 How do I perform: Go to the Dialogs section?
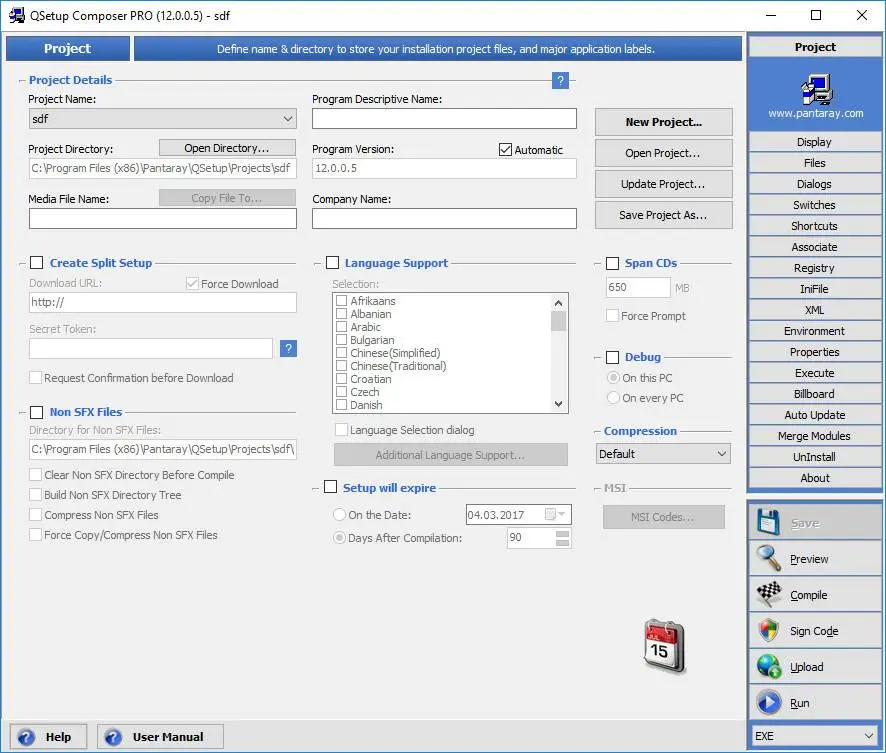click(x=814, y=184)
